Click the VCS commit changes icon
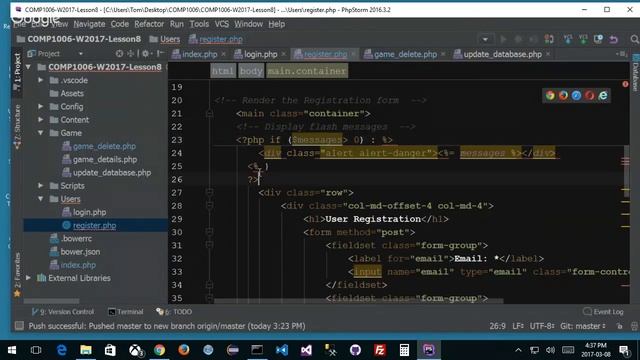640x360 pixels. pyautogui.click(x=583, y=39)
